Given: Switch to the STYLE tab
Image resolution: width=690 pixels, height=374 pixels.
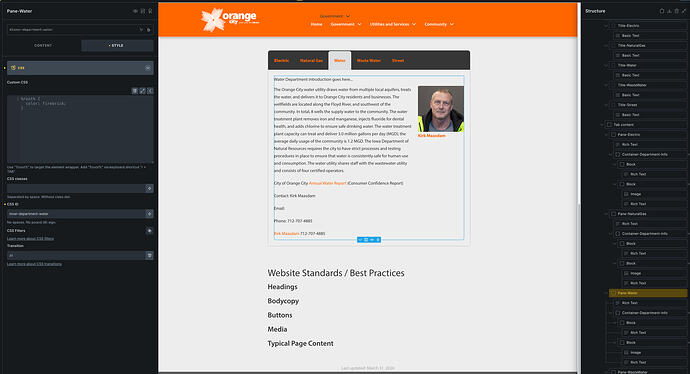Looking at the screenshot, I should tap(117, 45).
